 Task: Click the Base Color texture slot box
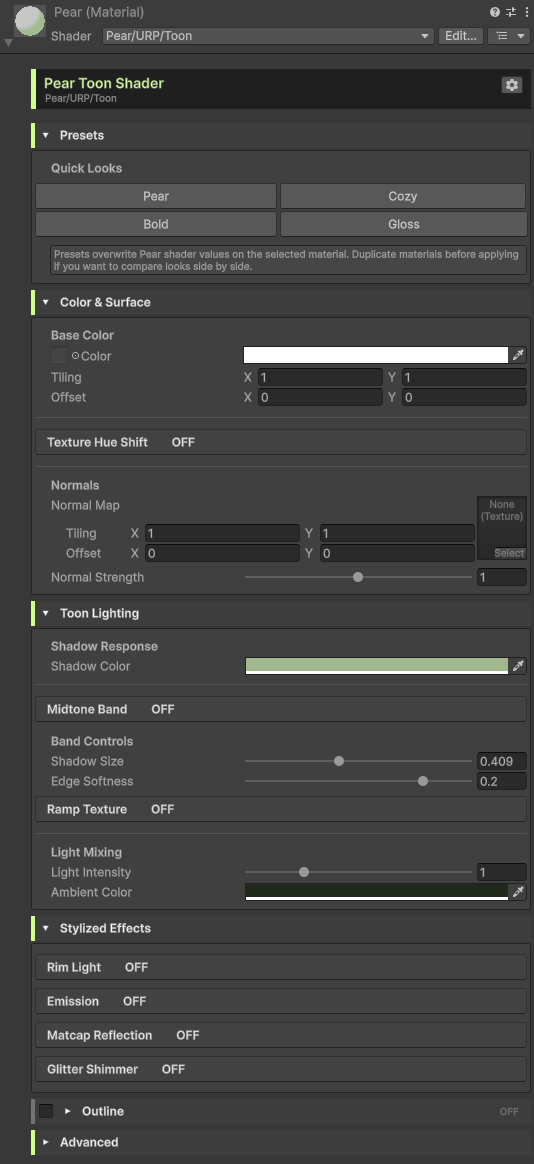(59, 356)
